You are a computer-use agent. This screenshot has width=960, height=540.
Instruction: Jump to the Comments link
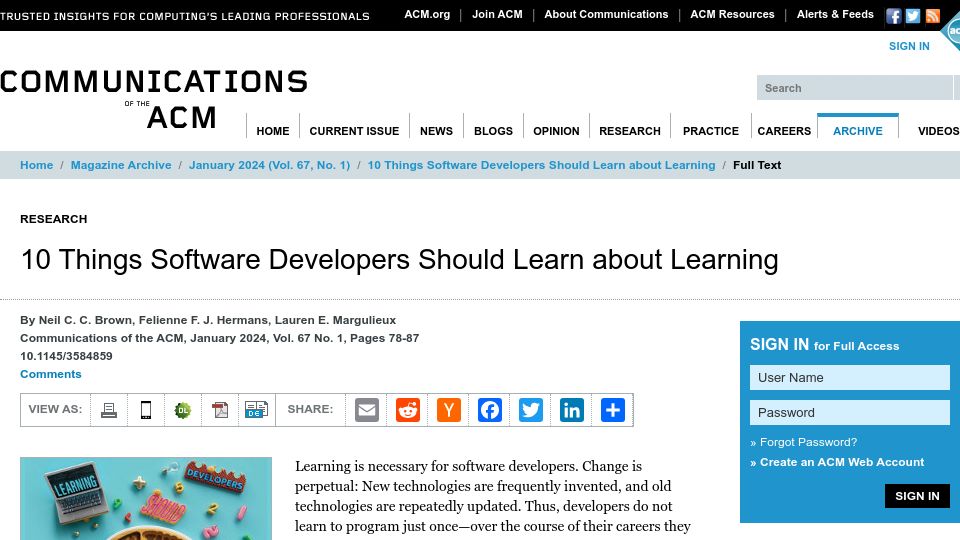(x=51, y=374)
